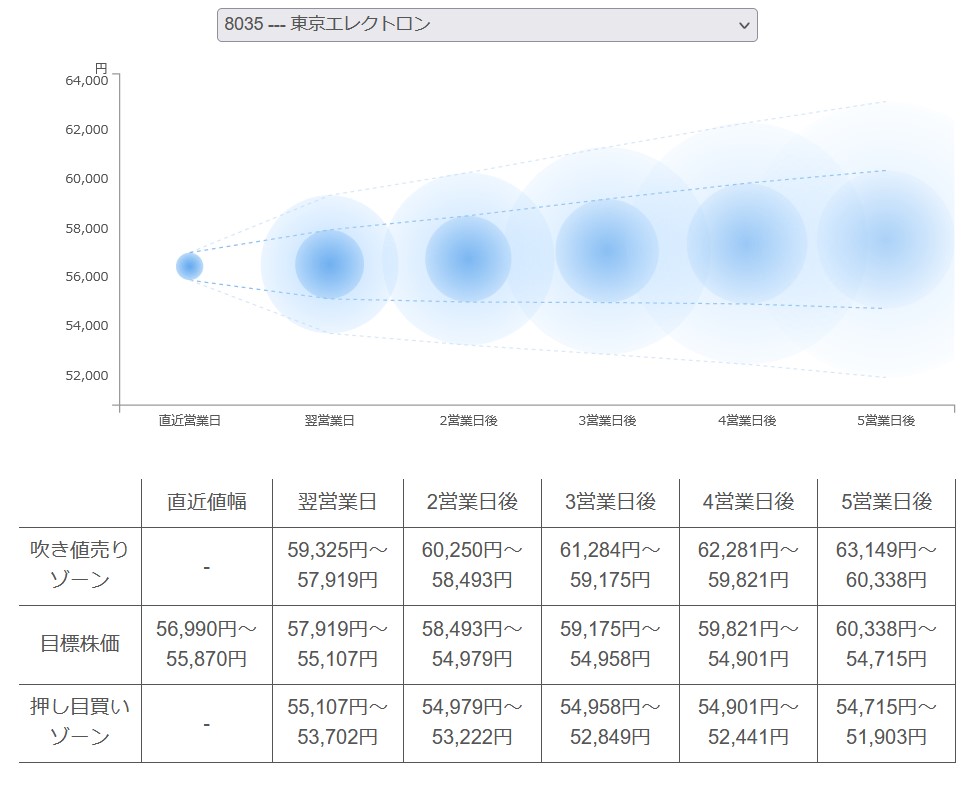Image resolution: width=975 pixels, height=797 pixels.
Task: Click cell 61,284円～59,175円
Action: [x=611, y=565]
